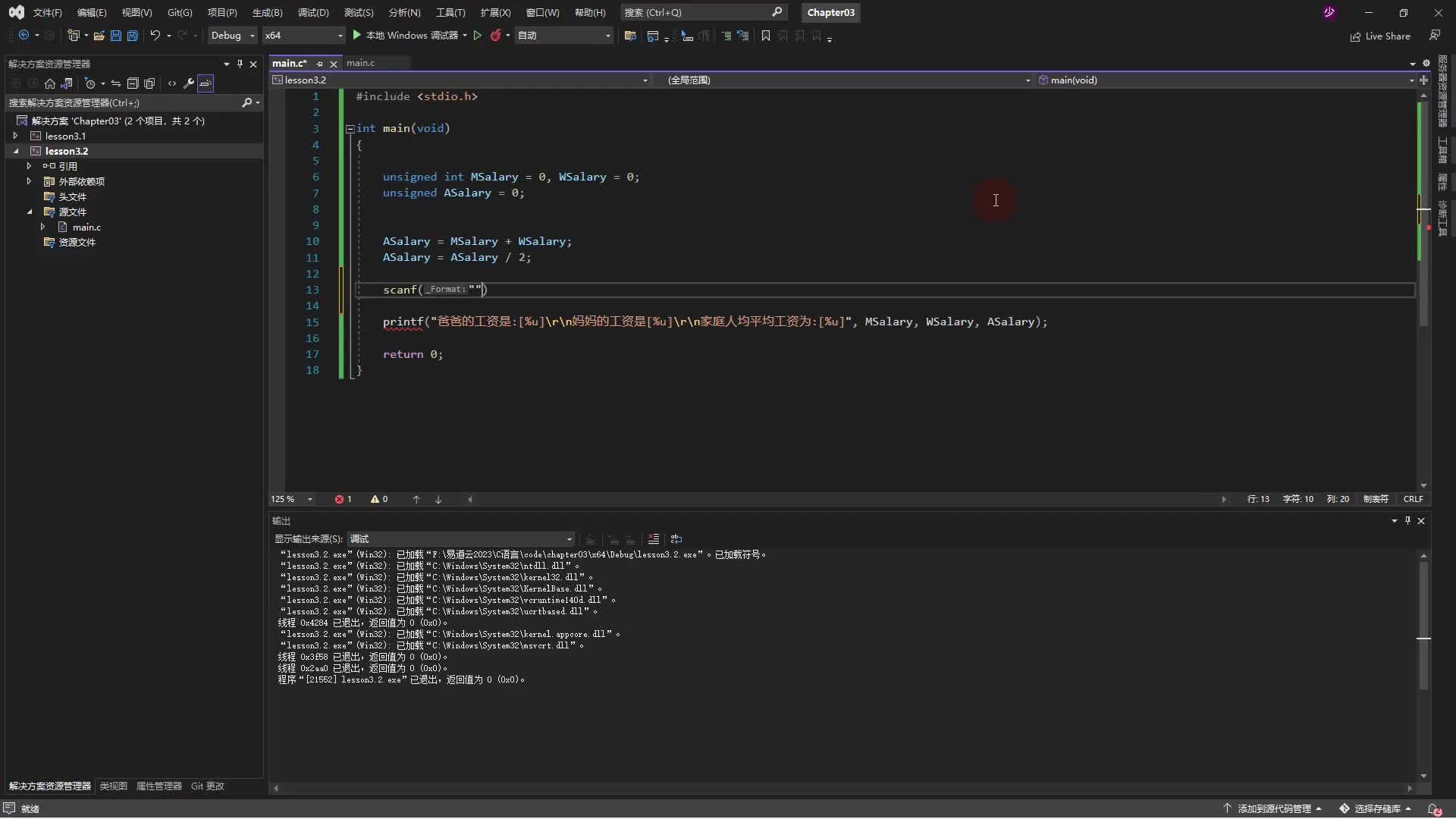Toggle a bookmark on the current line
Image resolution: width=1456 pixels, height=819 pixels.
(x=765, y=36)
